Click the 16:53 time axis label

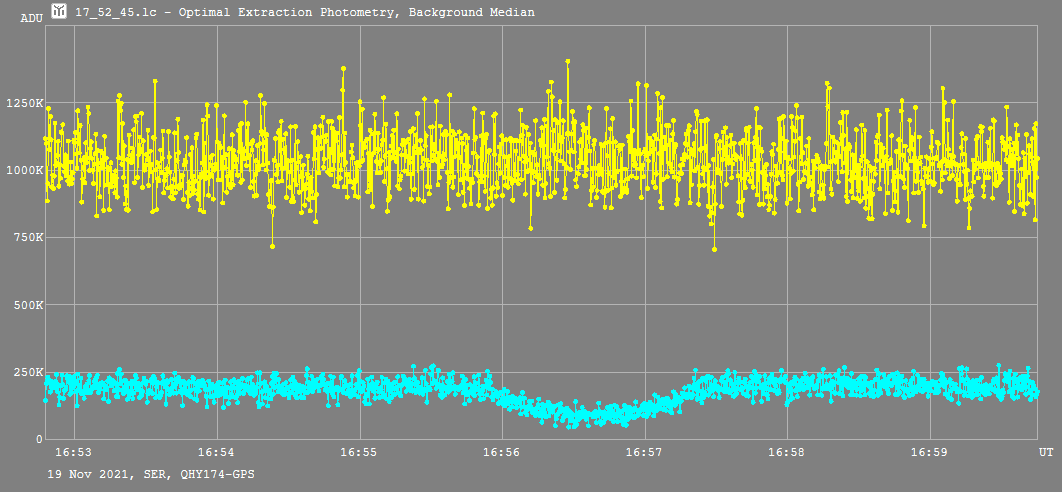click(73, 453)
